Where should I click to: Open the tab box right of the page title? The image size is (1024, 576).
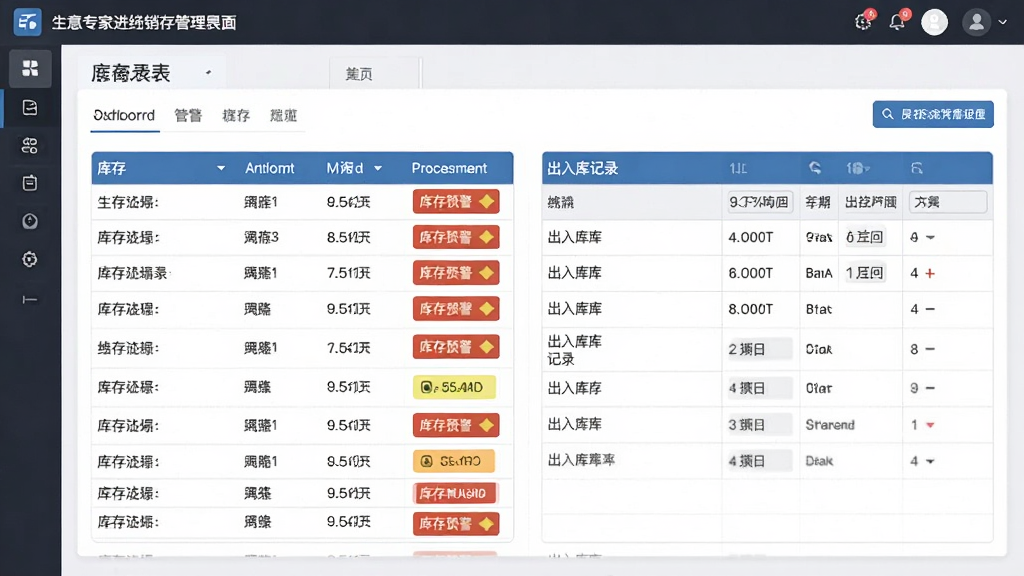tap(374, 73)
